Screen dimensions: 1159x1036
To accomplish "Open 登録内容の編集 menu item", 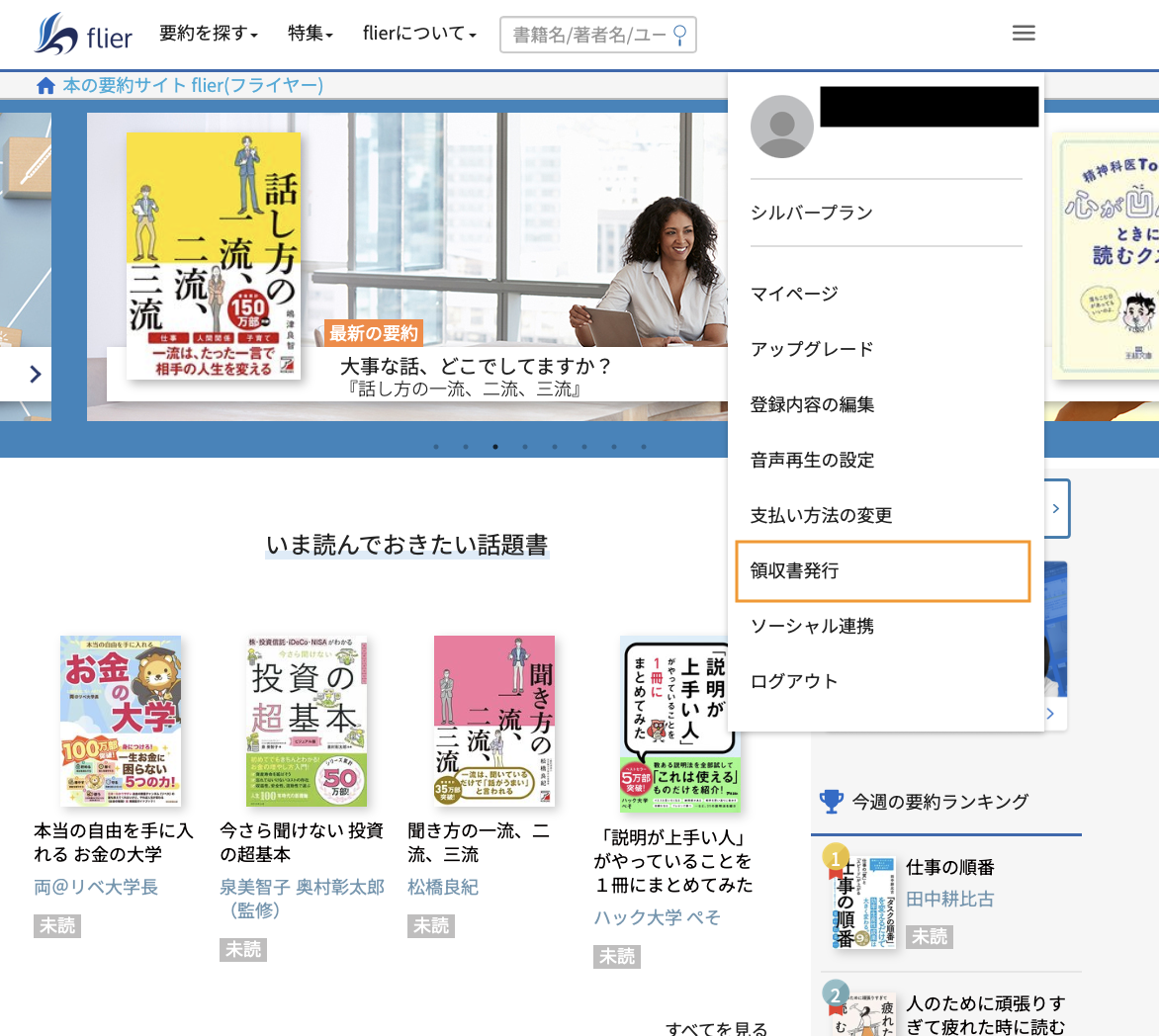I will coord(812,404).
